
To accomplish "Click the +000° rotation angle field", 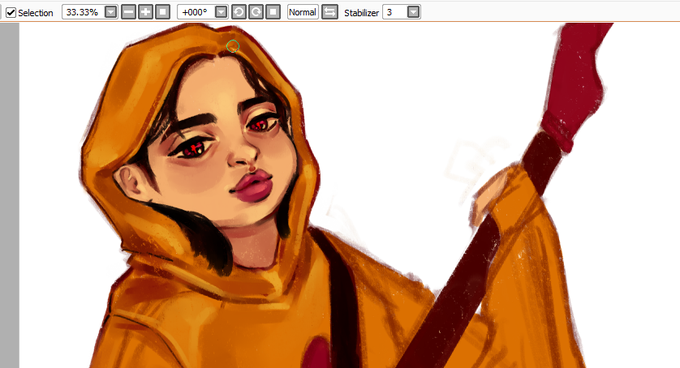I will pyautogui.click(x=196, y=12).
